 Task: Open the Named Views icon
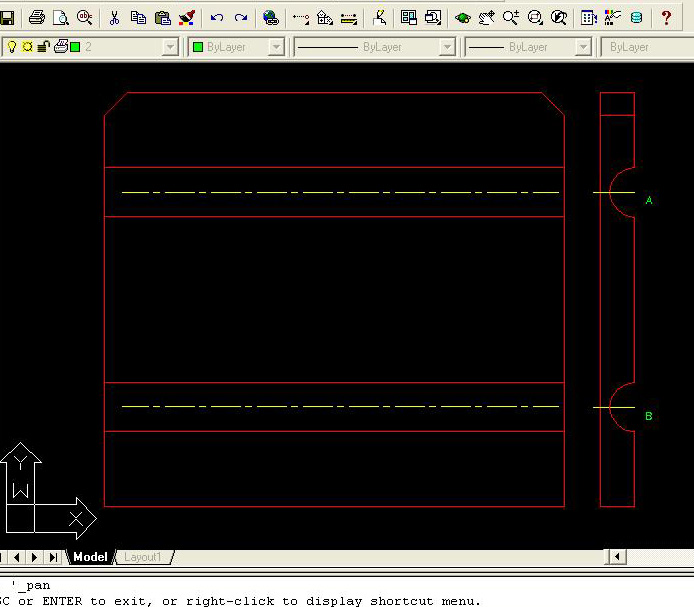coord(433,18)
